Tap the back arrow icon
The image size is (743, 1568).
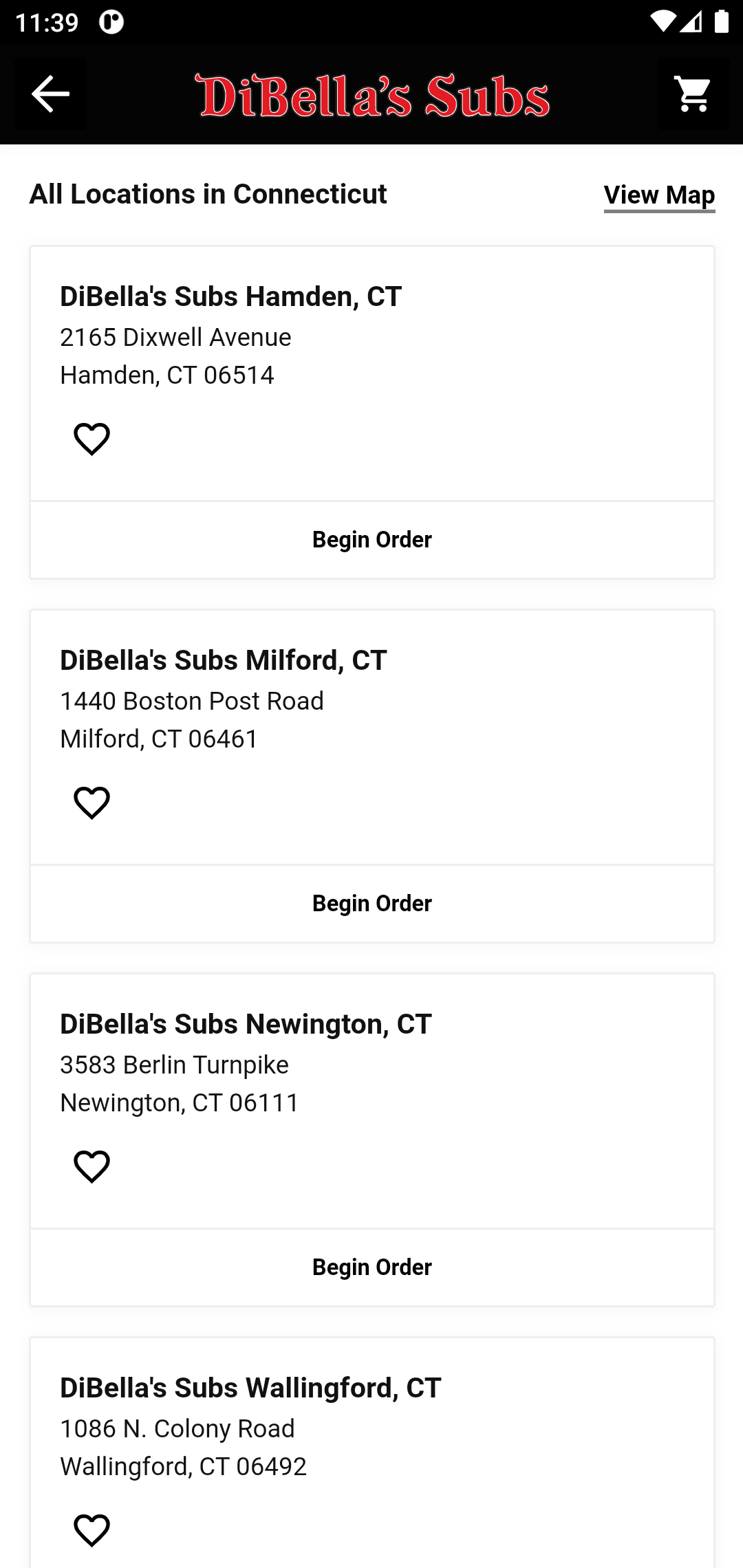[51, 94]
